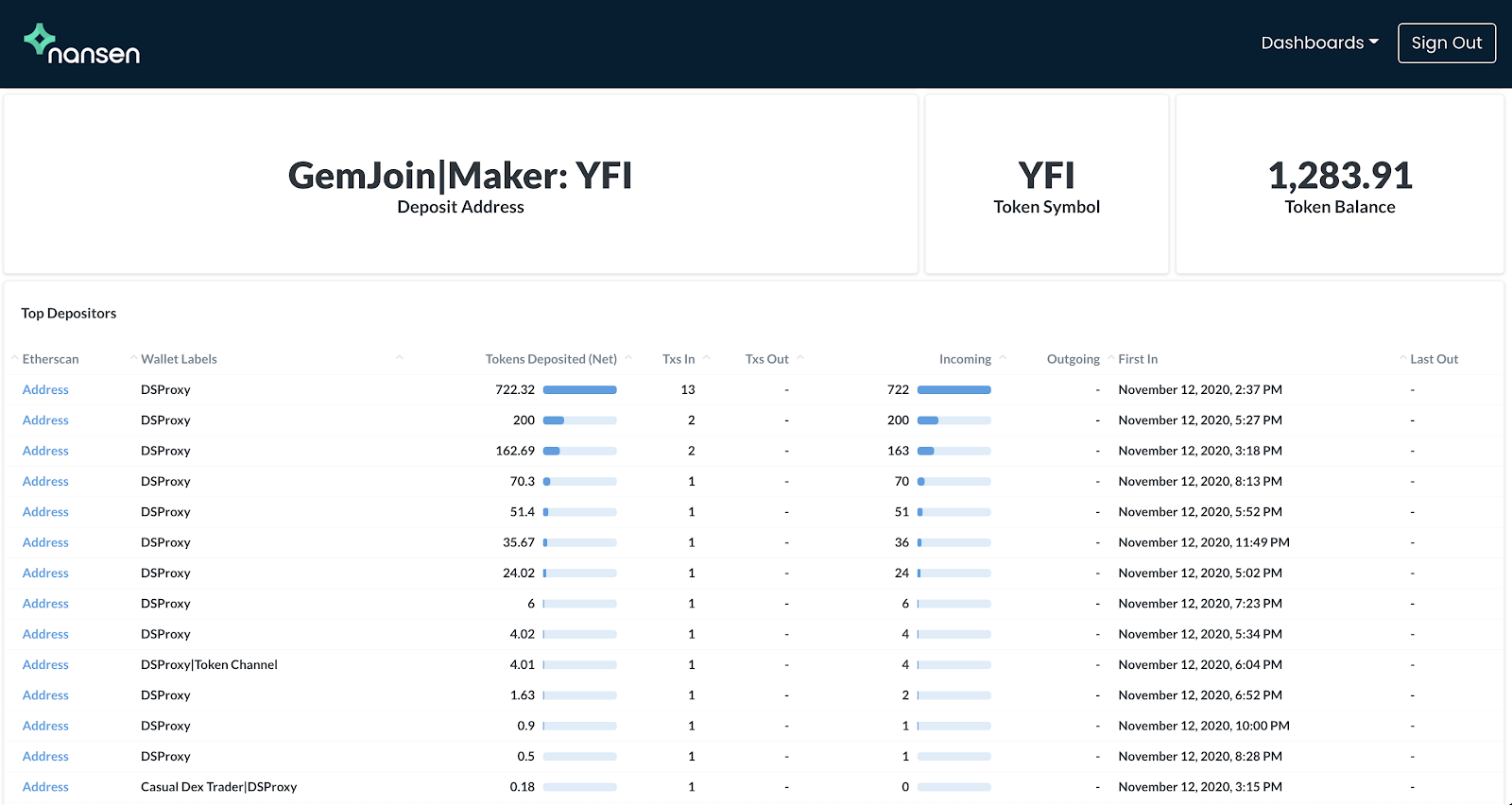Click the Top Depositors heading
The image size is (1512, 805).
click(69, 314)
